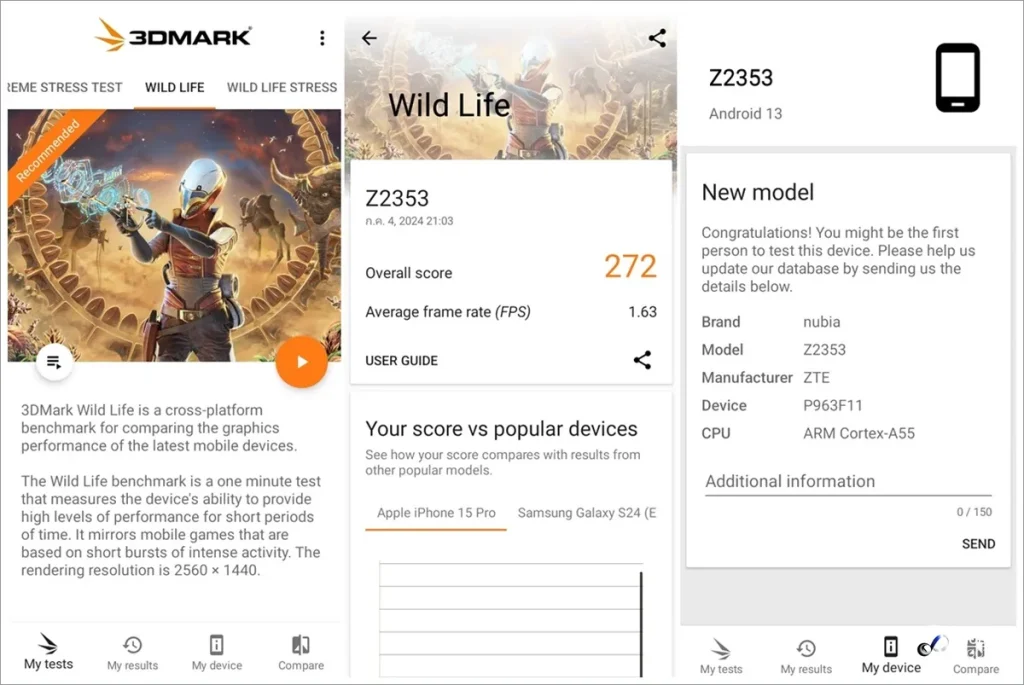Open My results in left bottom bar
This screenshot has width=1024, height=685.
click(x=133, y=654)
